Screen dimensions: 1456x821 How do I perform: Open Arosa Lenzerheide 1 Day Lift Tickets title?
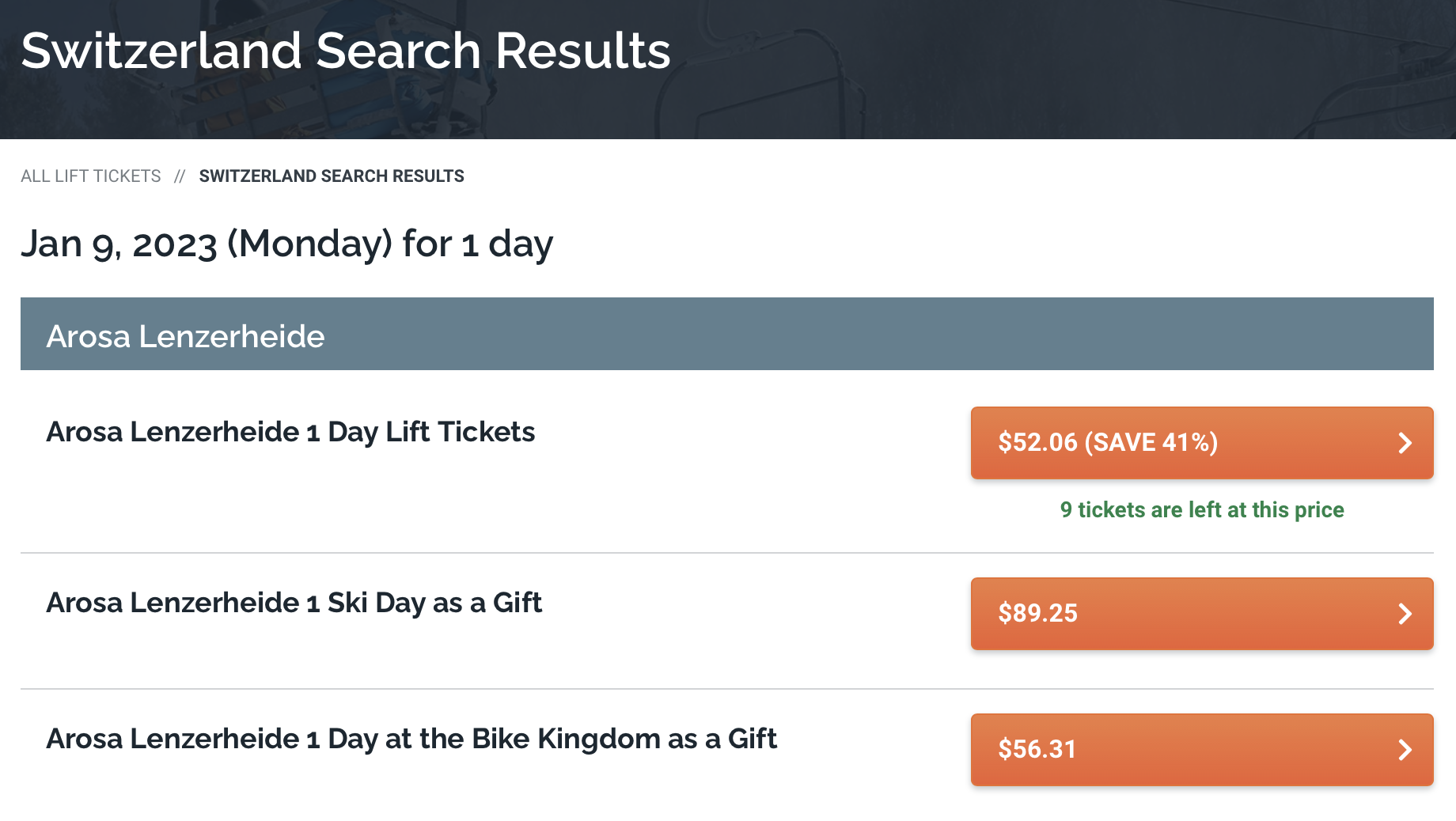click(x=290, y=432)
